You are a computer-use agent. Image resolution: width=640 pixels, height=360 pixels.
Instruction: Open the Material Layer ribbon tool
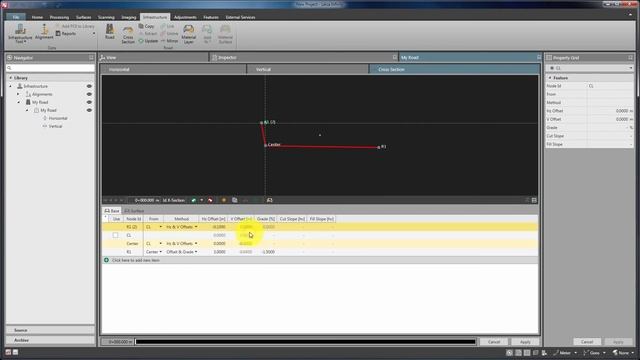pyautogui.click(x=189, y=34)
